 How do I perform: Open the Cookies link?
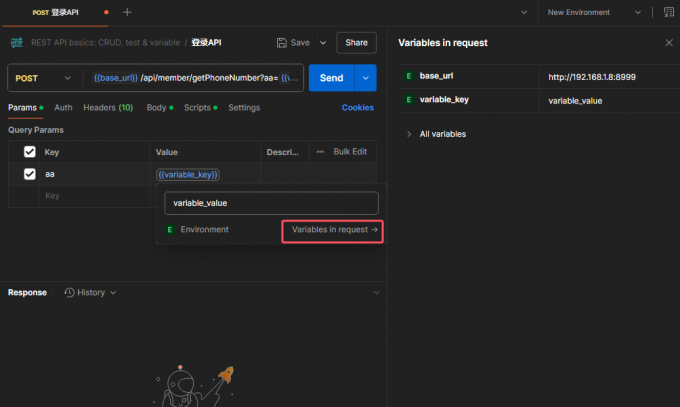pyautogui.click(x=357, y=108)
